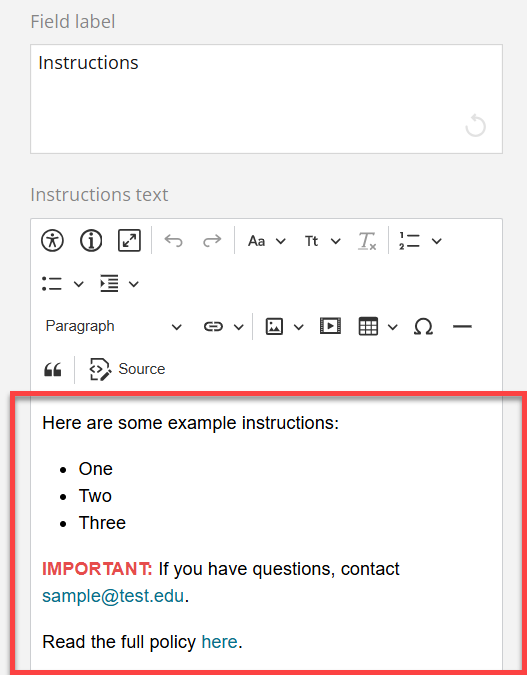The image size is (527, 675).
Task: Open the Aa text format menu
Action: click(257, 241)
